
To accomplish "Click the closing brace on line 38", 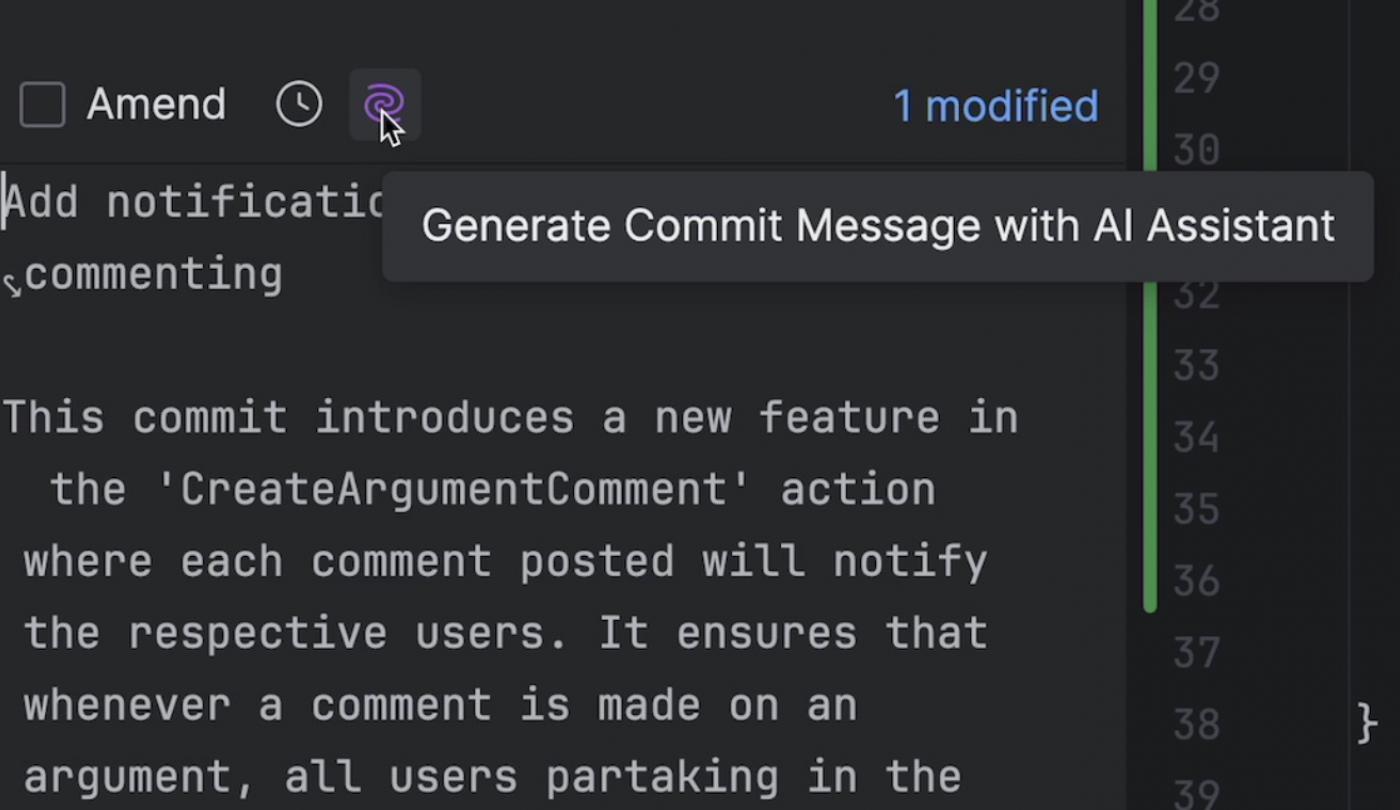I will coord(1367,724).
